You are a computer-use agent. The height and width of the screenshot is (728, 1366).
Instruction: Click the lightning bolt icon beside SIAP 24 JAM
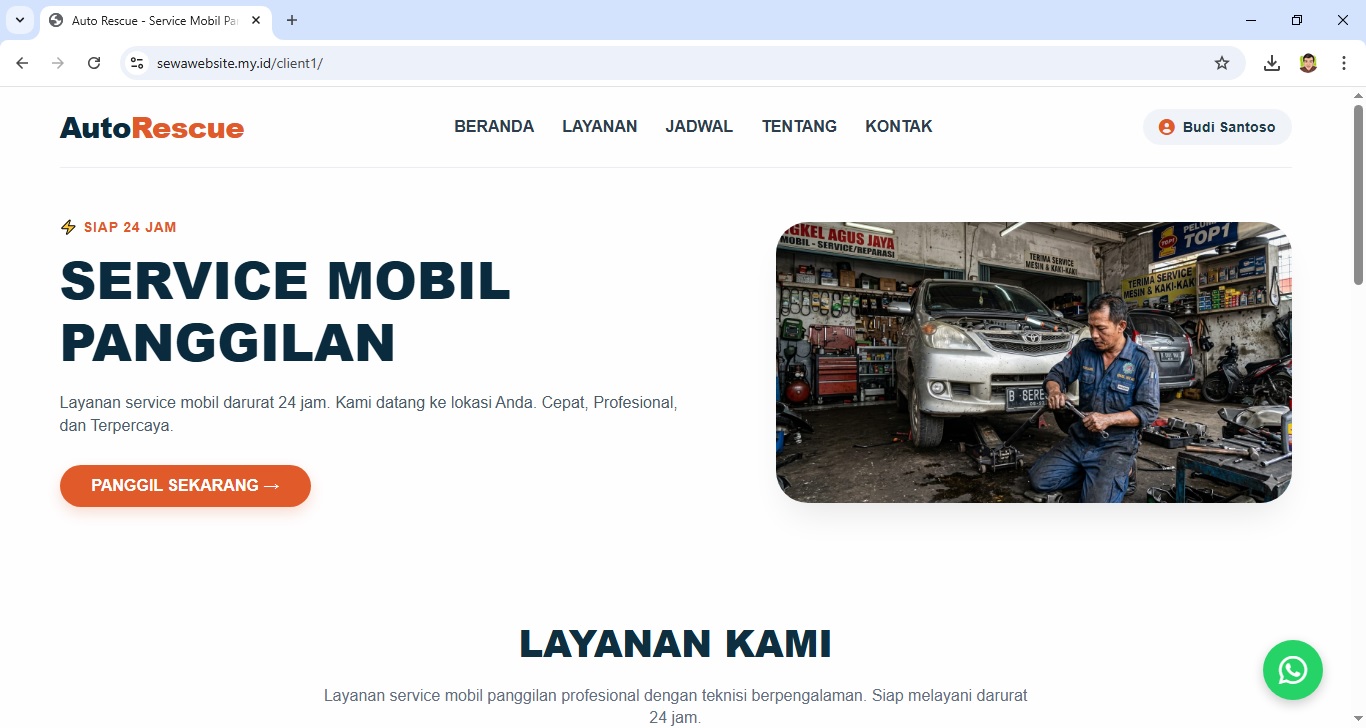point(68,227)
